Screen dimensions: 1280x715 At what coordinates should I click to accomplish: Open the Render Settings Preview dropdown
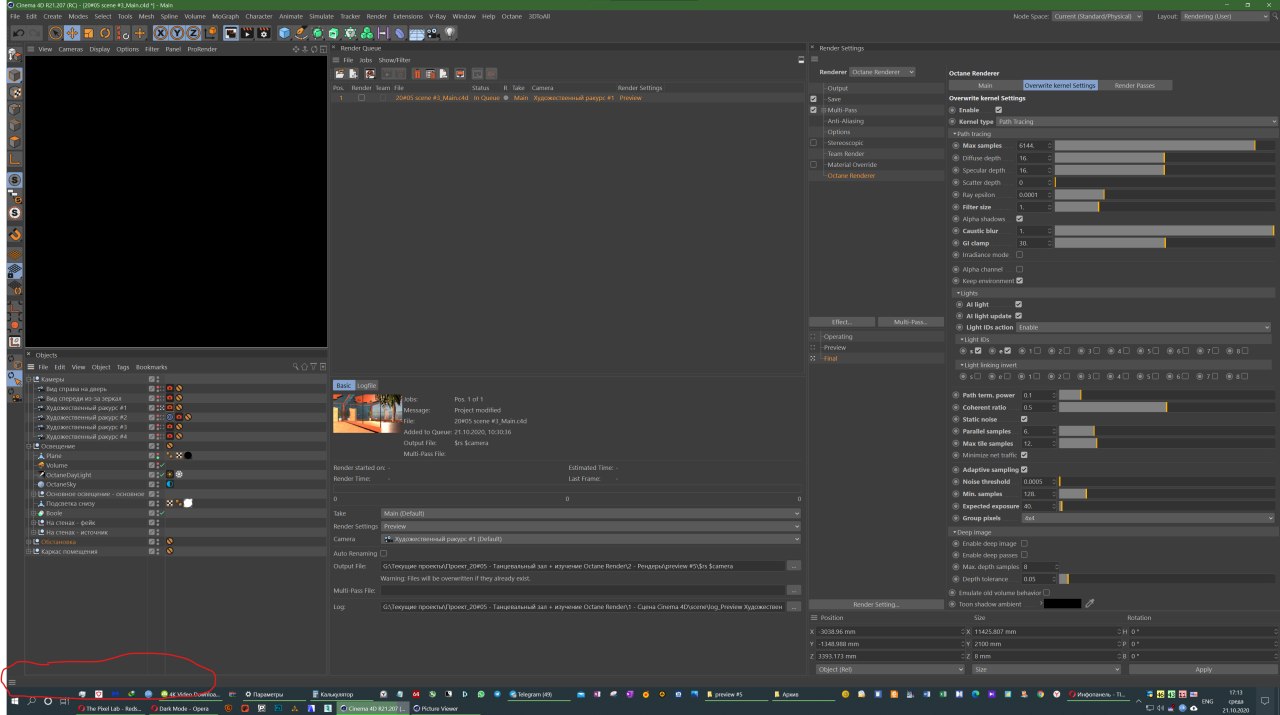[591, 526]
